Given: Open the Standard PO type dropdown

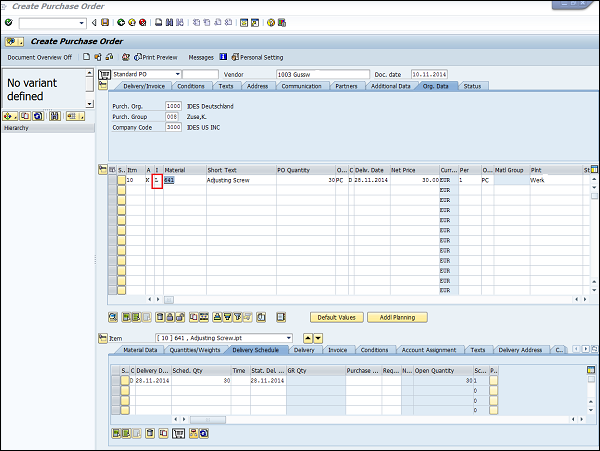Looking at the screenshot, I should tap(178, 74).
